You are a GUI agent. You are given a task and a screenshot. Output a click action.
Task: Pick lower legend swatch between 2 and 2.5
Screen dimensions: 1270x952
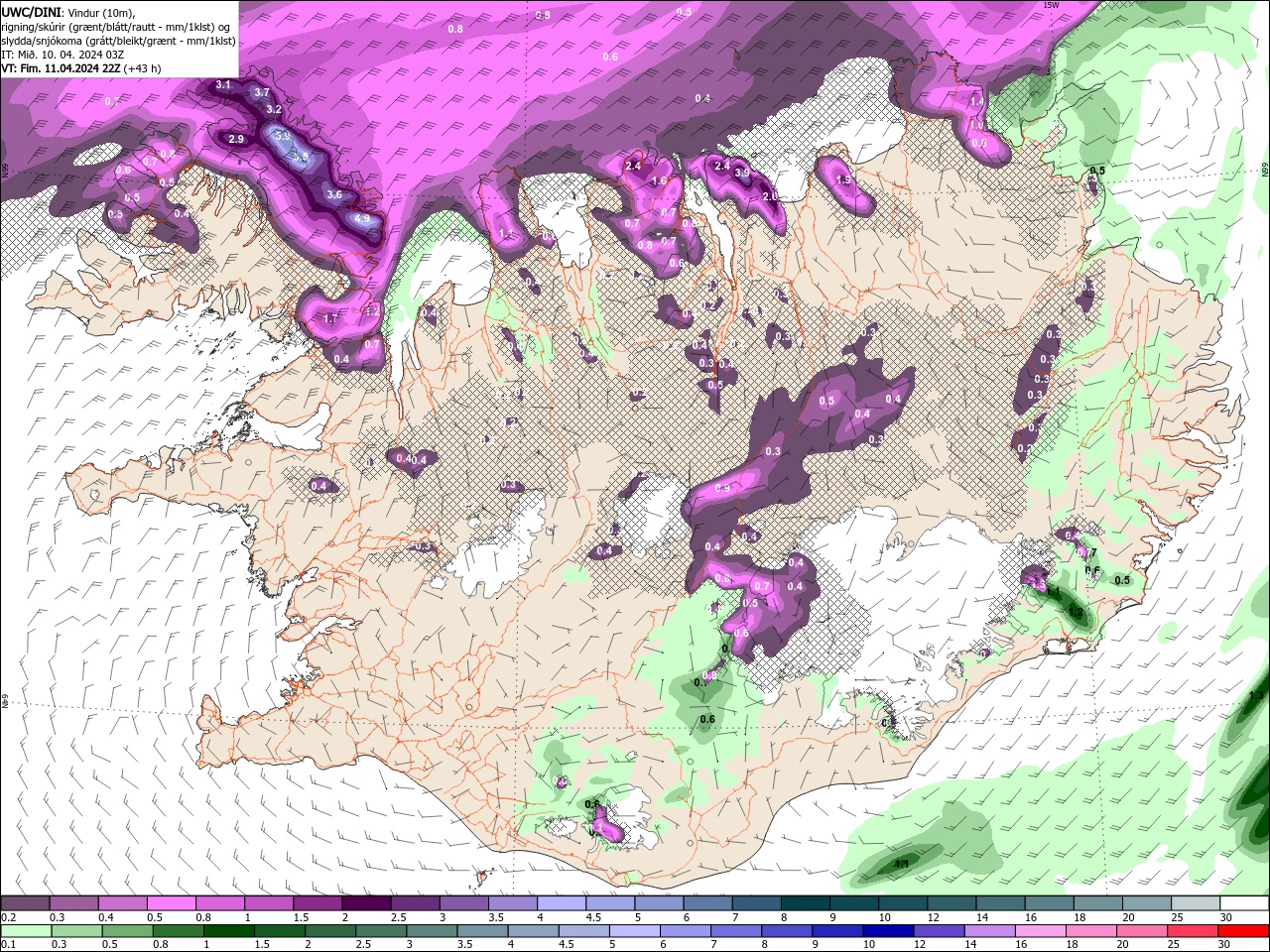click(329, 931)
